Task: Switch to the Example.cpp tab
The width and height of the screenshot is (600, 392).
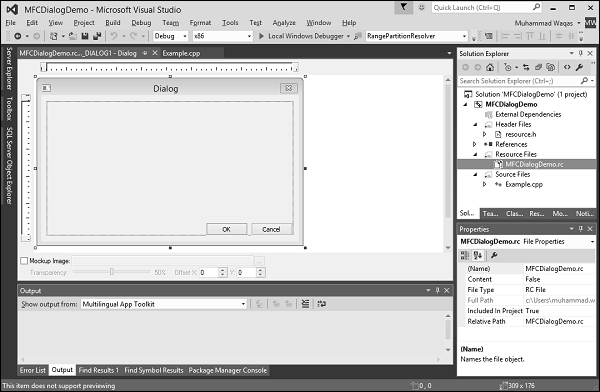Action: pyautogui.click(x=181, y=53)
